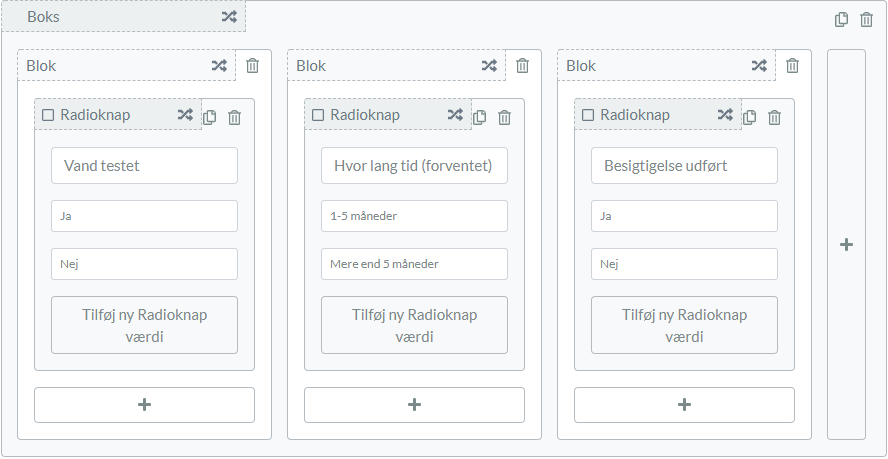The height and width of the screenshot is (459, 888).
Task: Click plus button below second Blok's Radioknap
Action: click(x=414, y=405)
